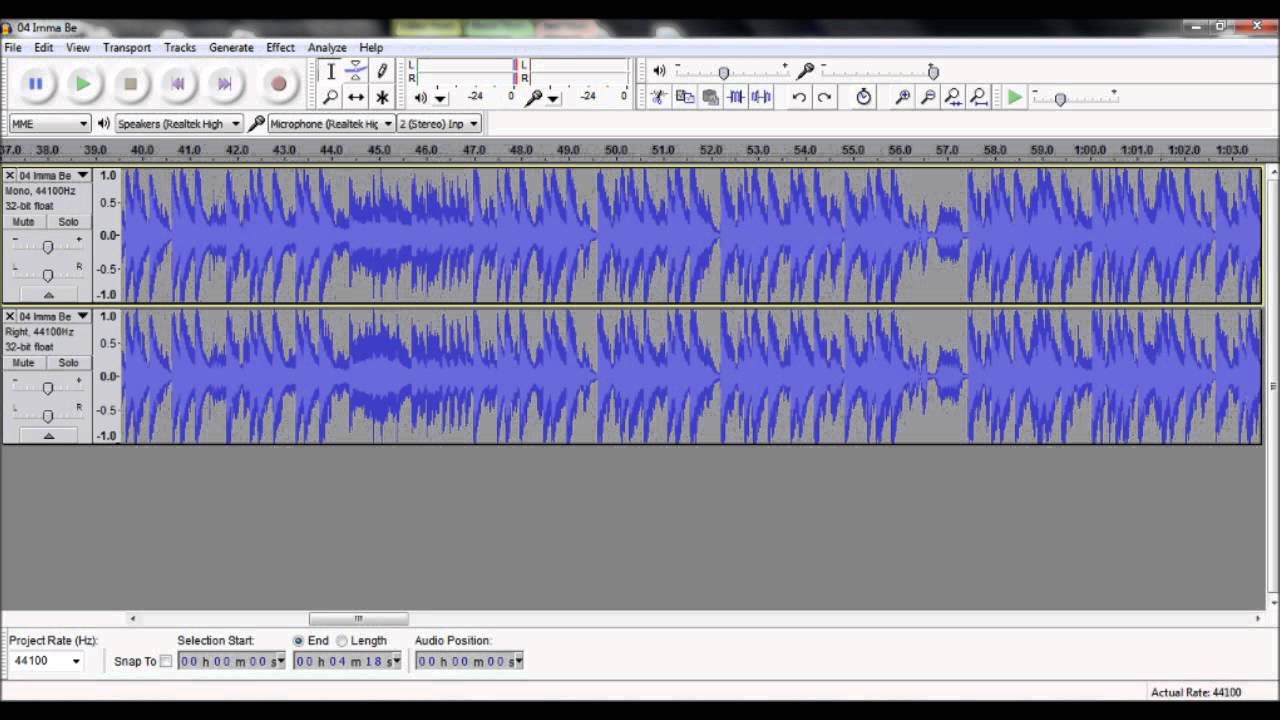Open the 2 (Stereo) input channels dropdown
This screenshot has width=1280, height=720.
(x=439, y=124)
